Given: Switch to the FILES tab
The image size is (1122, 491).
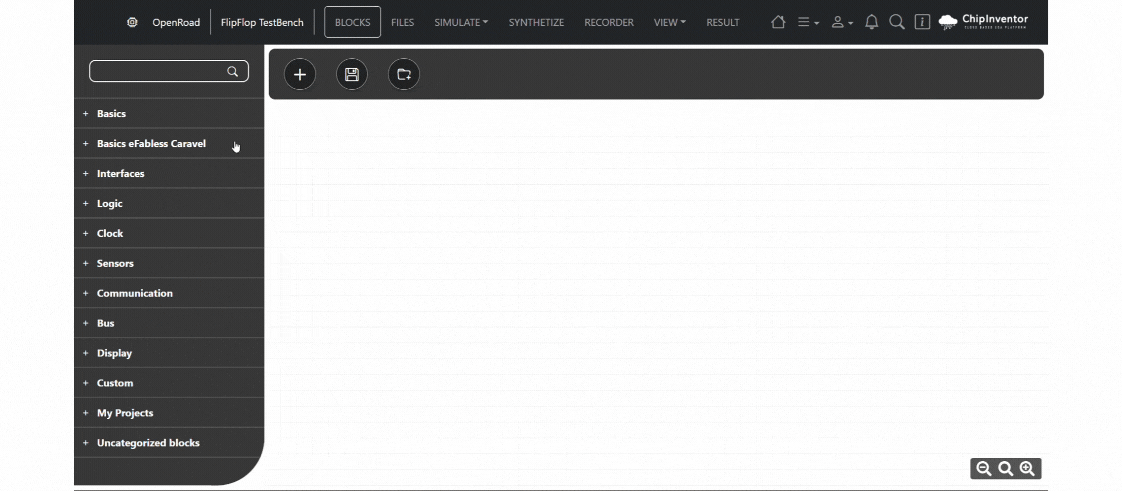Looking at the screenshot, I should pos(403,22).
